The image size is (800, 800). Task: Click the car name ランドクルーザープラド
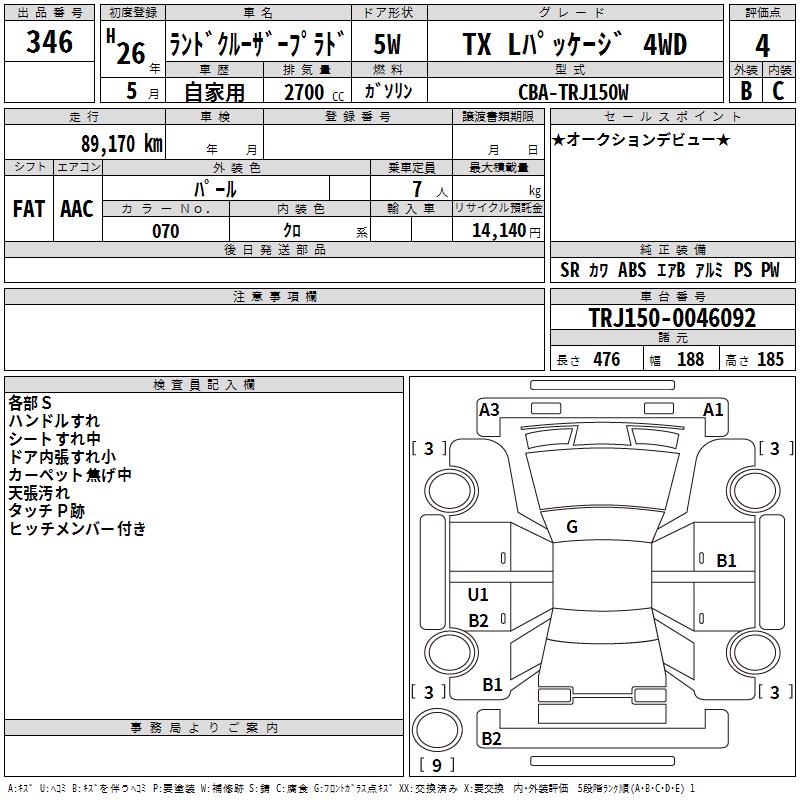tap(258, 42)
